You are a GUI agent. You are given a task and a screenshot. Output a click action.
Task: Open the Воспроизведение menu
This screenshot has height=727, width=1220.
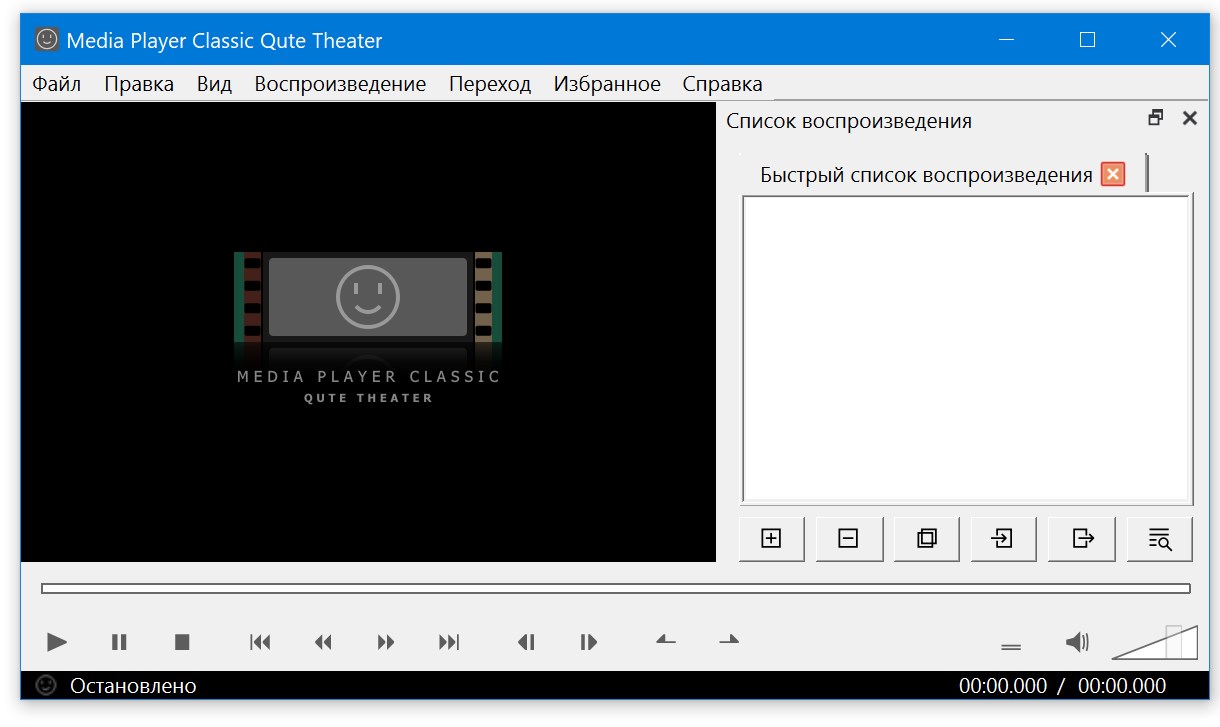click(x=340, y=83)
